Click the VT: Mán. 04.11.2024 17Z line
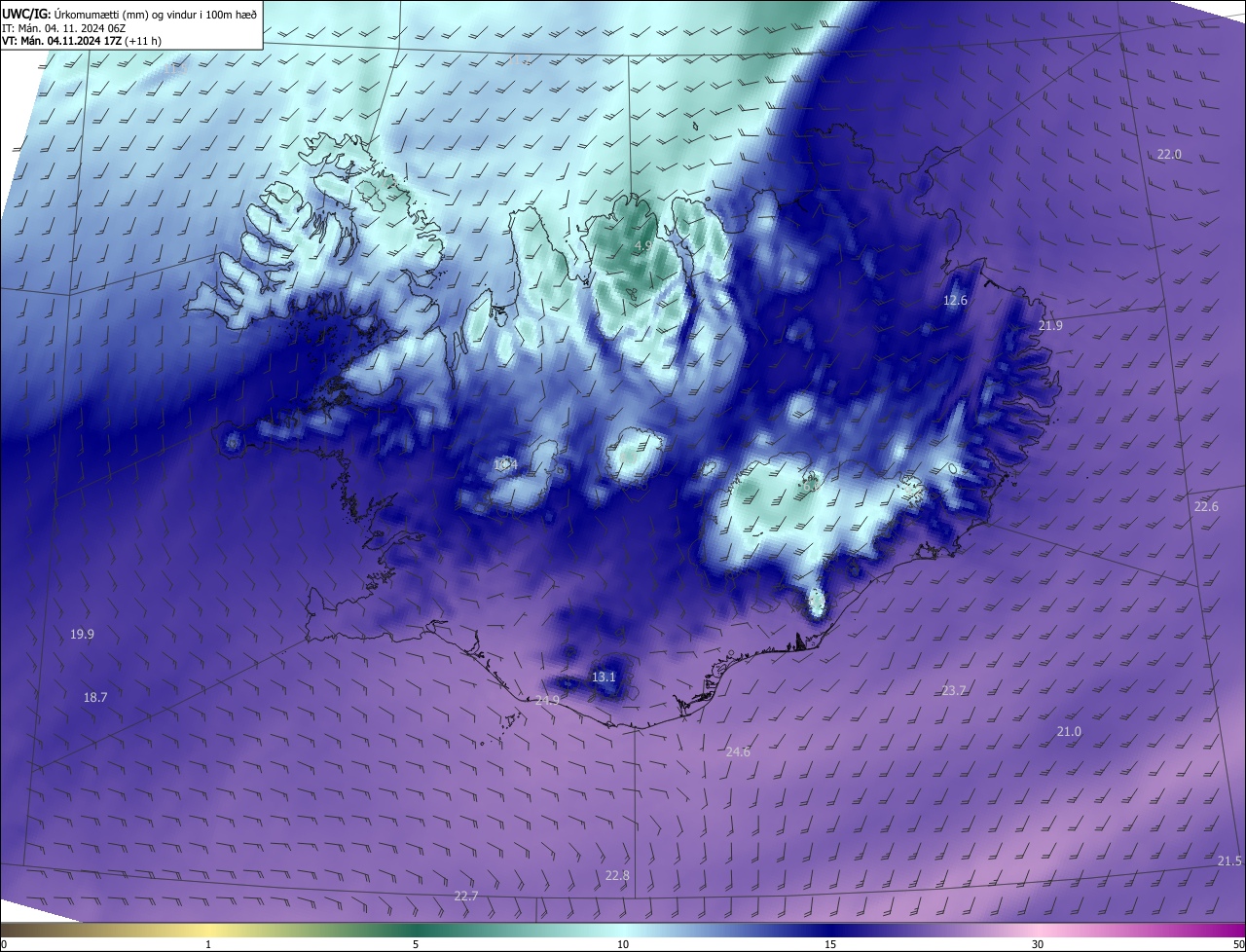The height and width of the screenshot is (952, 1246). [82, 41]
